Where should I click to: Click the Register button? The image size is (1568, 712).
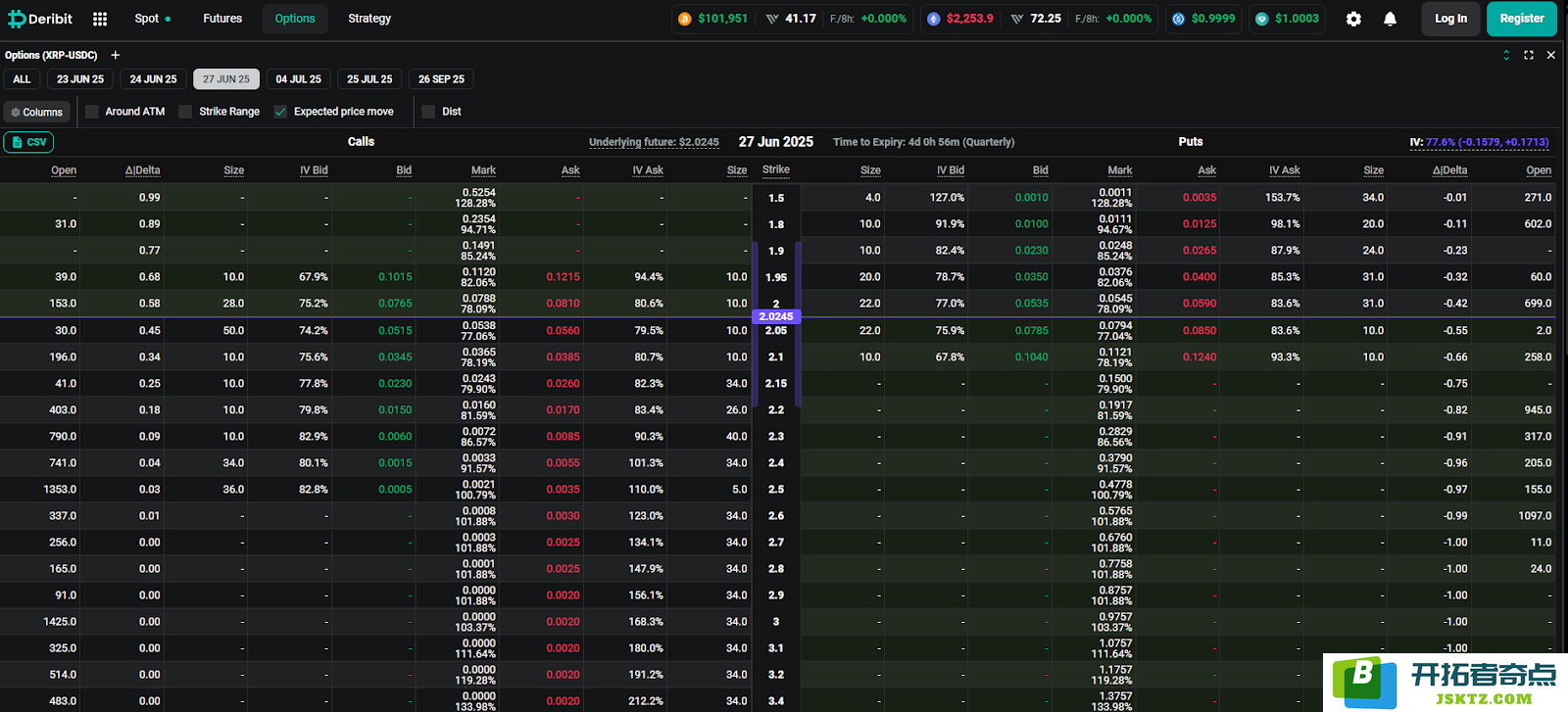pos(1522,19)
